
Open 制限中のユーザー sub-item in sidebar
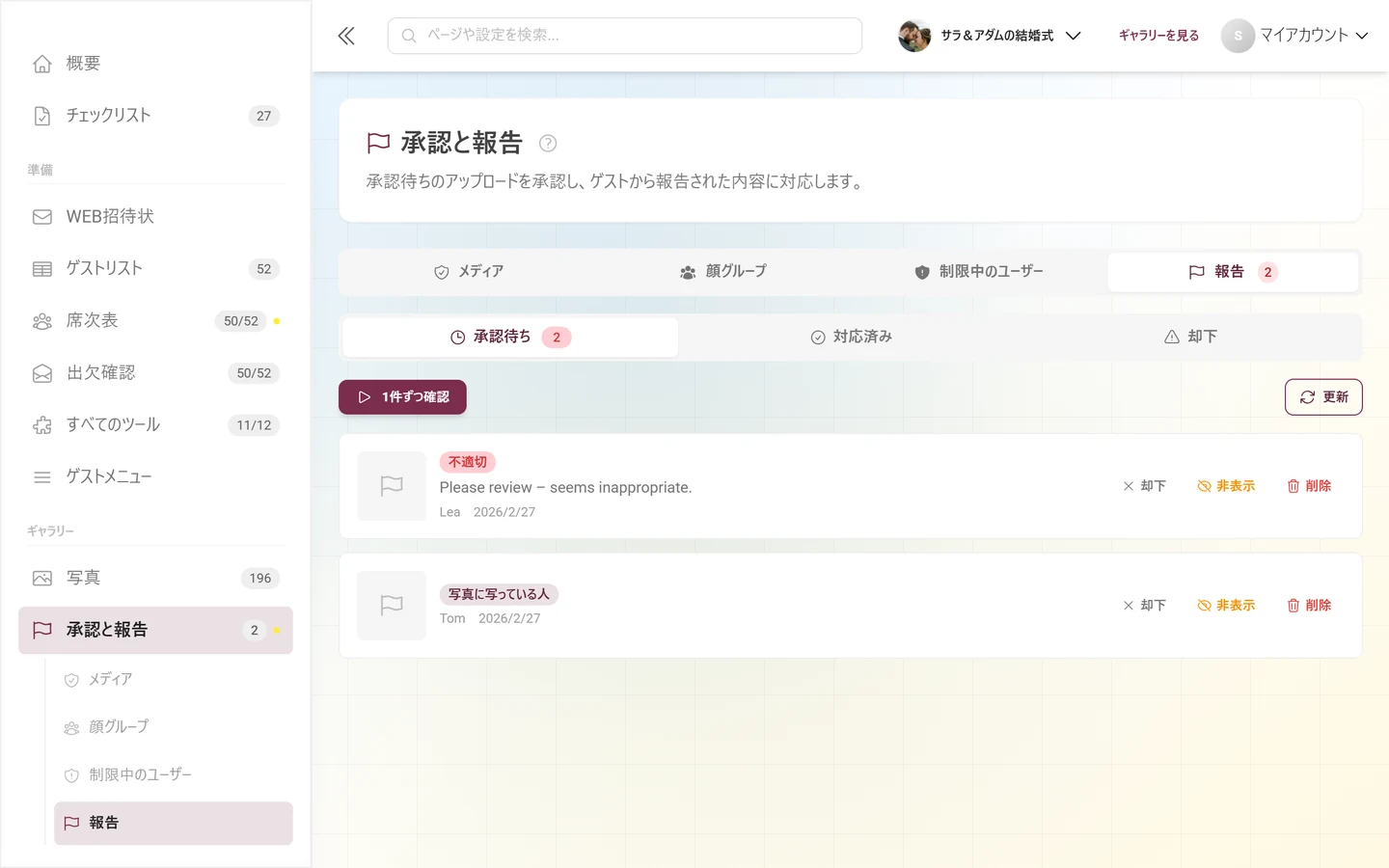[174, 775]
